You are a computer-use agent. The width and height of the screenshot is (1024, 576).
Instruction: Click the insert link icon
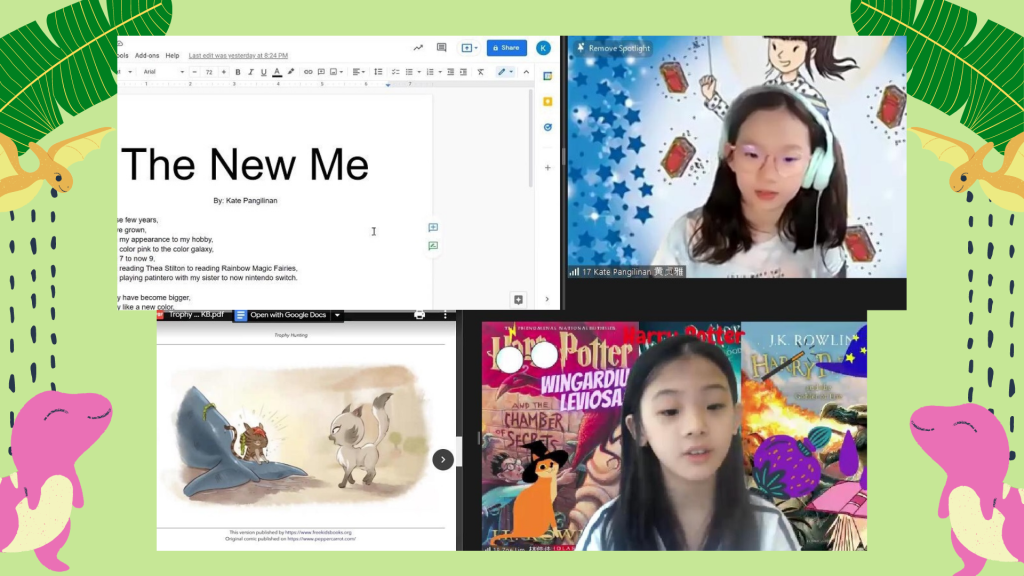coord(308,72)
